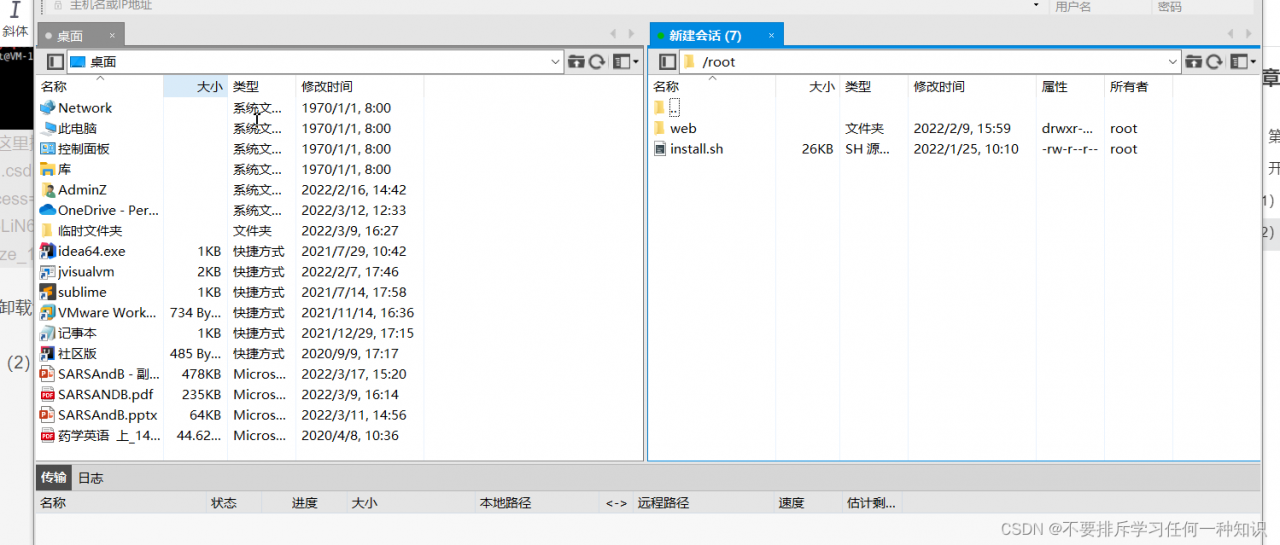The image size is (1280, 545).
Task: Click the 速度 column header in the transfer panel
Action: (808, 503)
